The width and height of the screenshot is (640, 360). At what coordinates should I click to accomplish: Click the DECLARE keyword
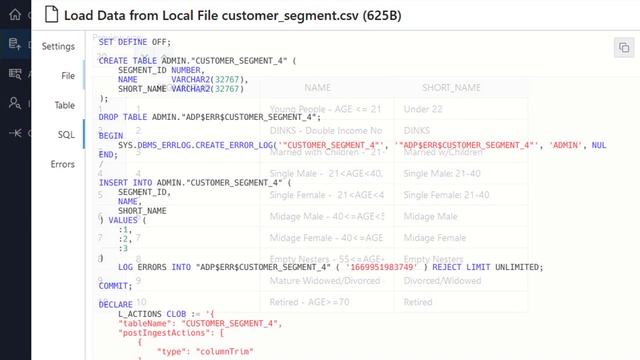click(x=116, y=304)
